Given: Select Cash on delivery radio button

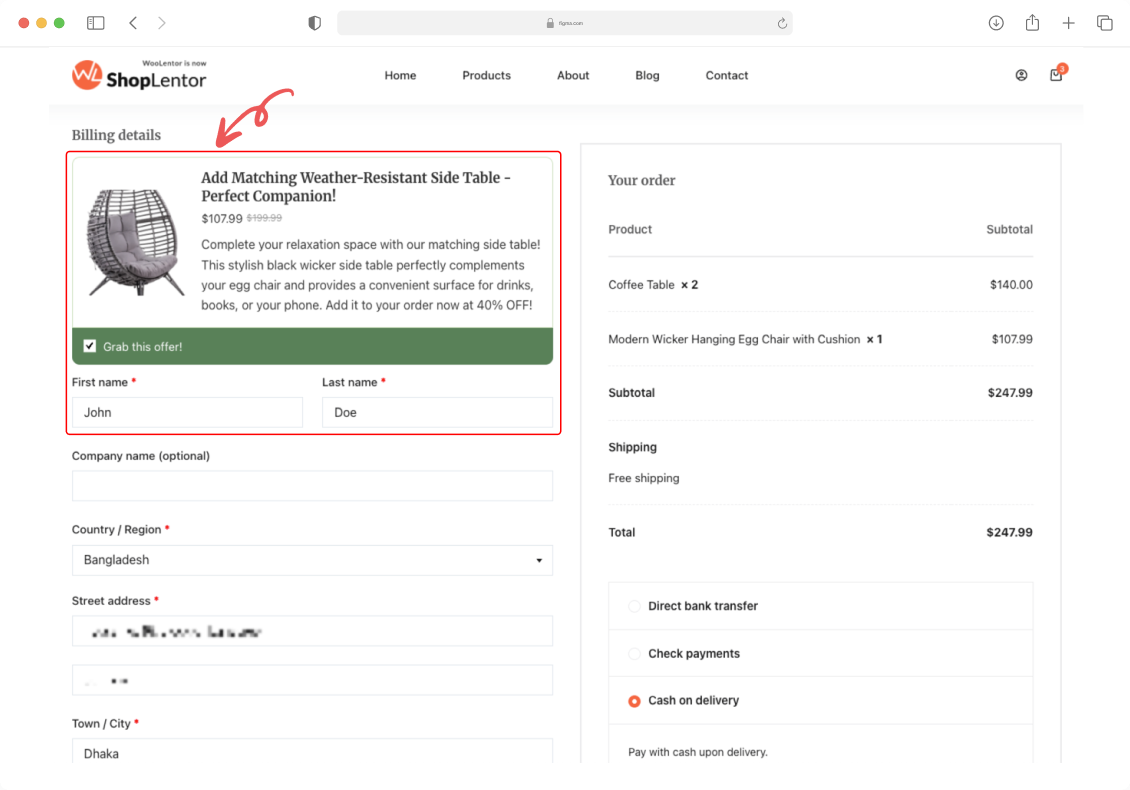Looking at the screenshot, I should [x=634, y=701].
